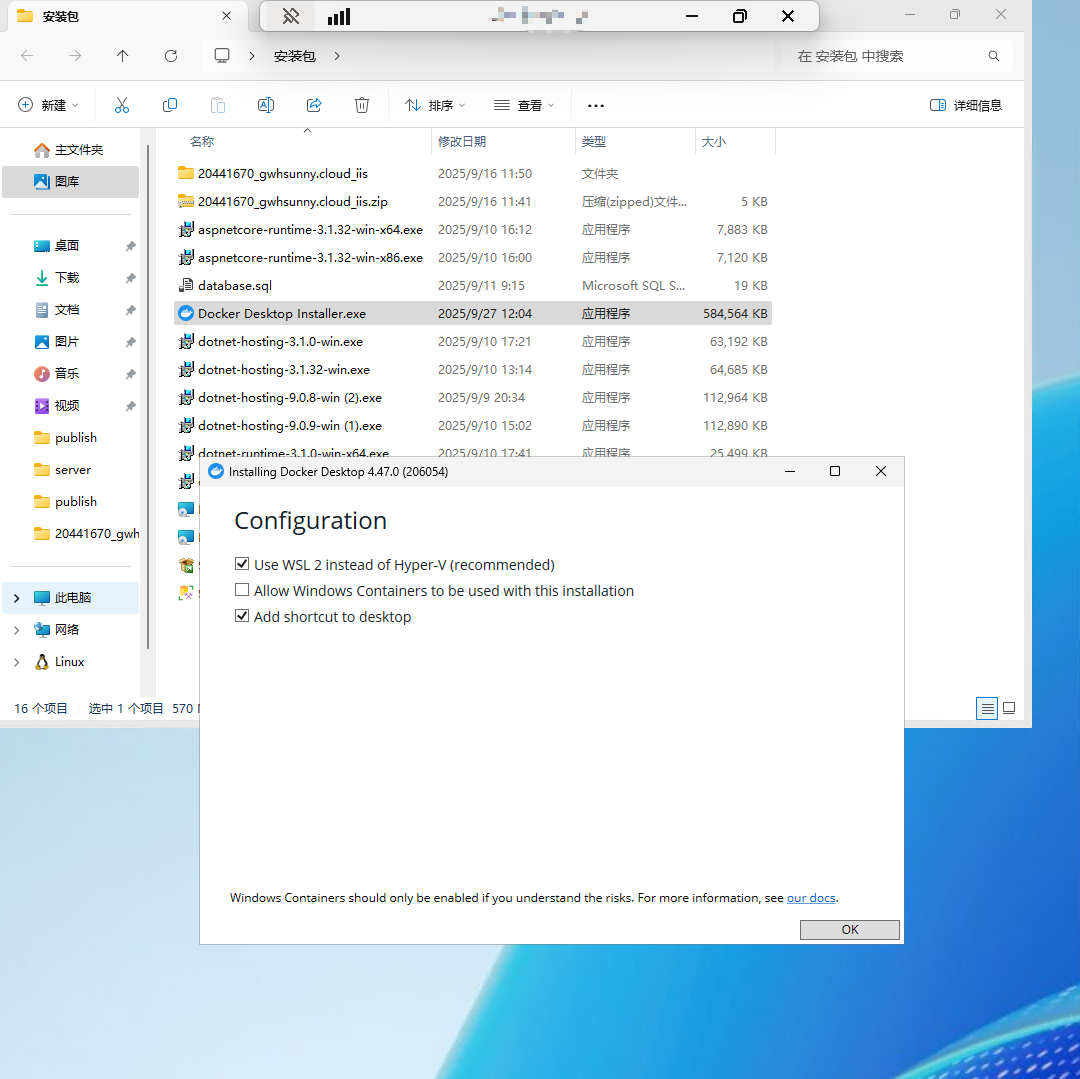This screenshot has width=1080, height=1079.
Task: Open Videos (视频) in sidebar
Action: [67, 406]
